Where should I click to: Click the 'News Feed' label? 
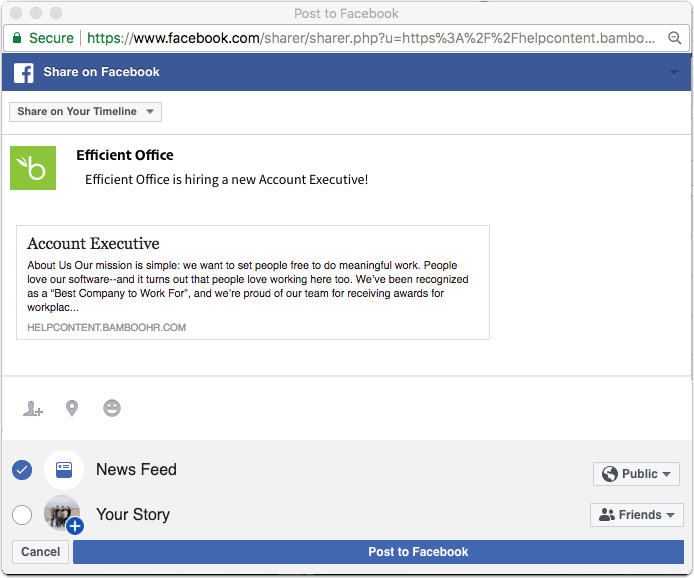tap(136, 470)
